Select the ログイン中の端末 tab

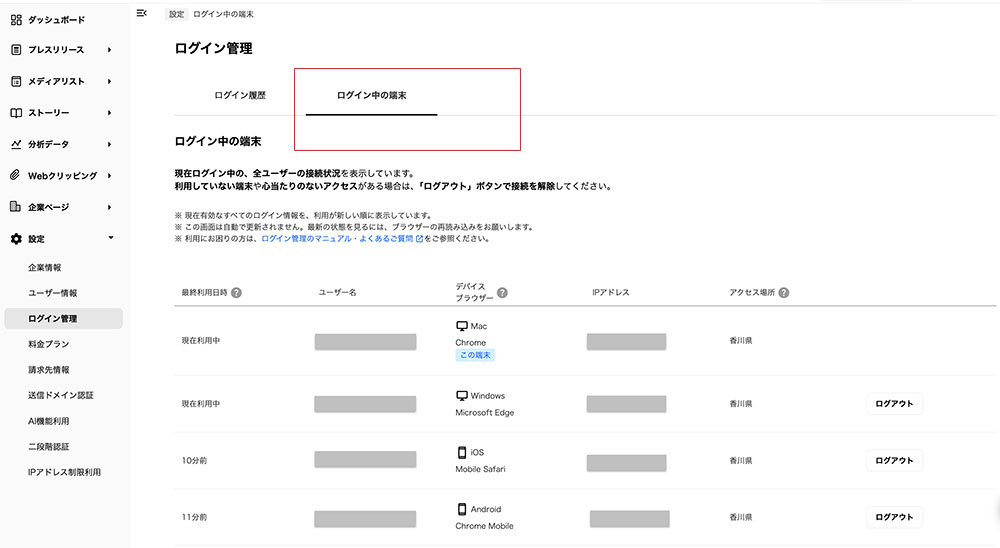(x=371, y=96)
